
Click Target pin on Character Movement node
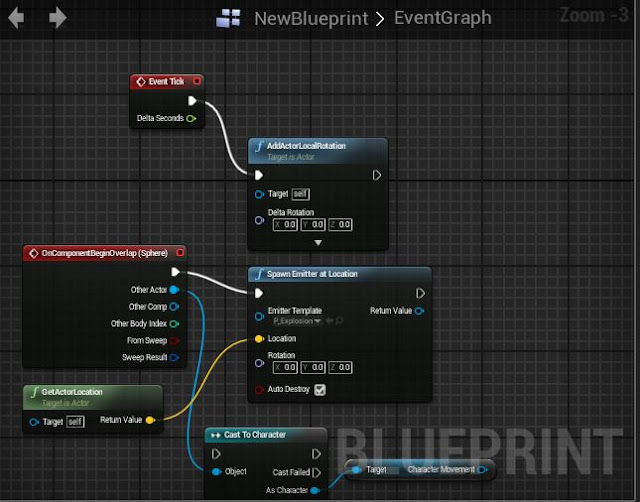[357, 470]
